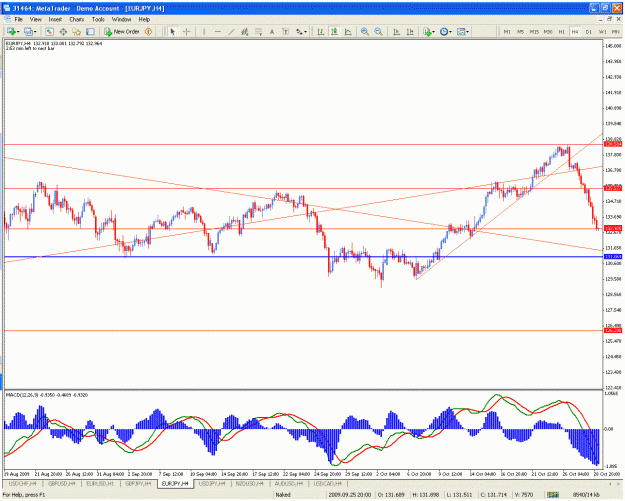Switch chart to Bar Chart mode
Image resolution: width=625 pixels, height=501 pixels.
click(x=320, y=31)
